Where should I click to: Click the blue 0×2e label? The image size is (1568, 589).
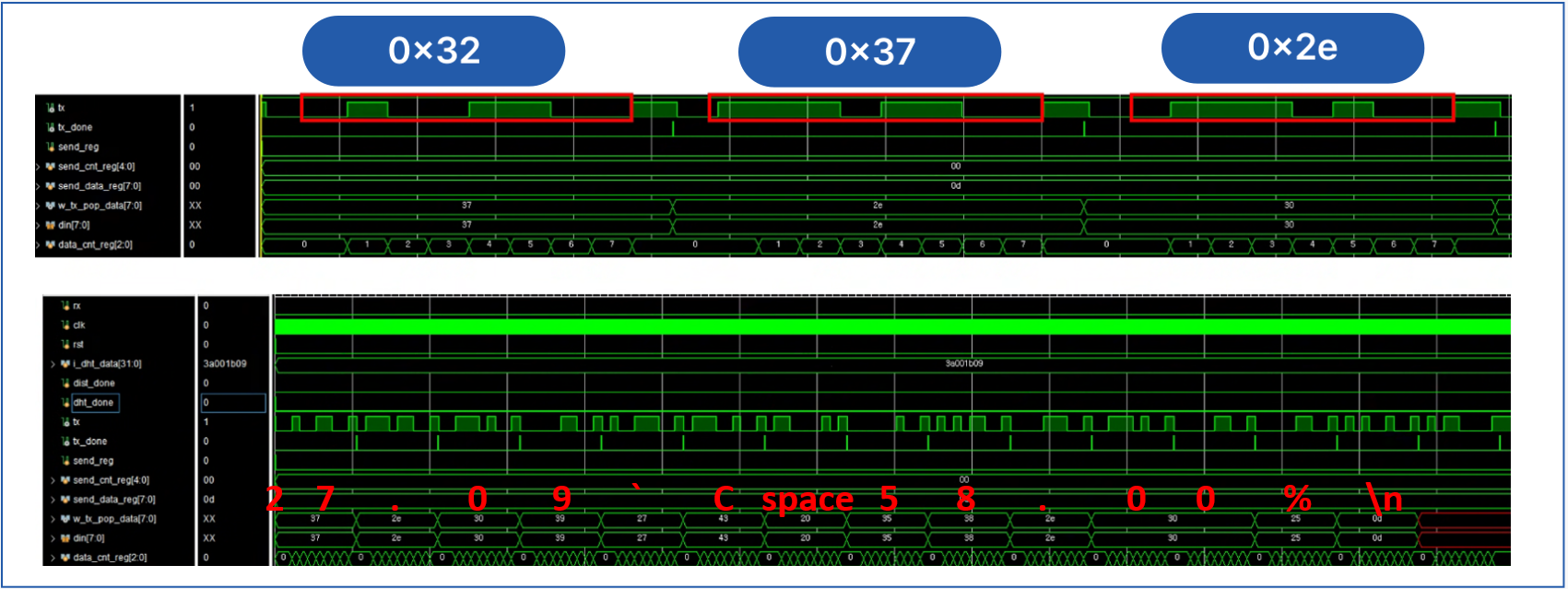click(x=1291, y=48)
